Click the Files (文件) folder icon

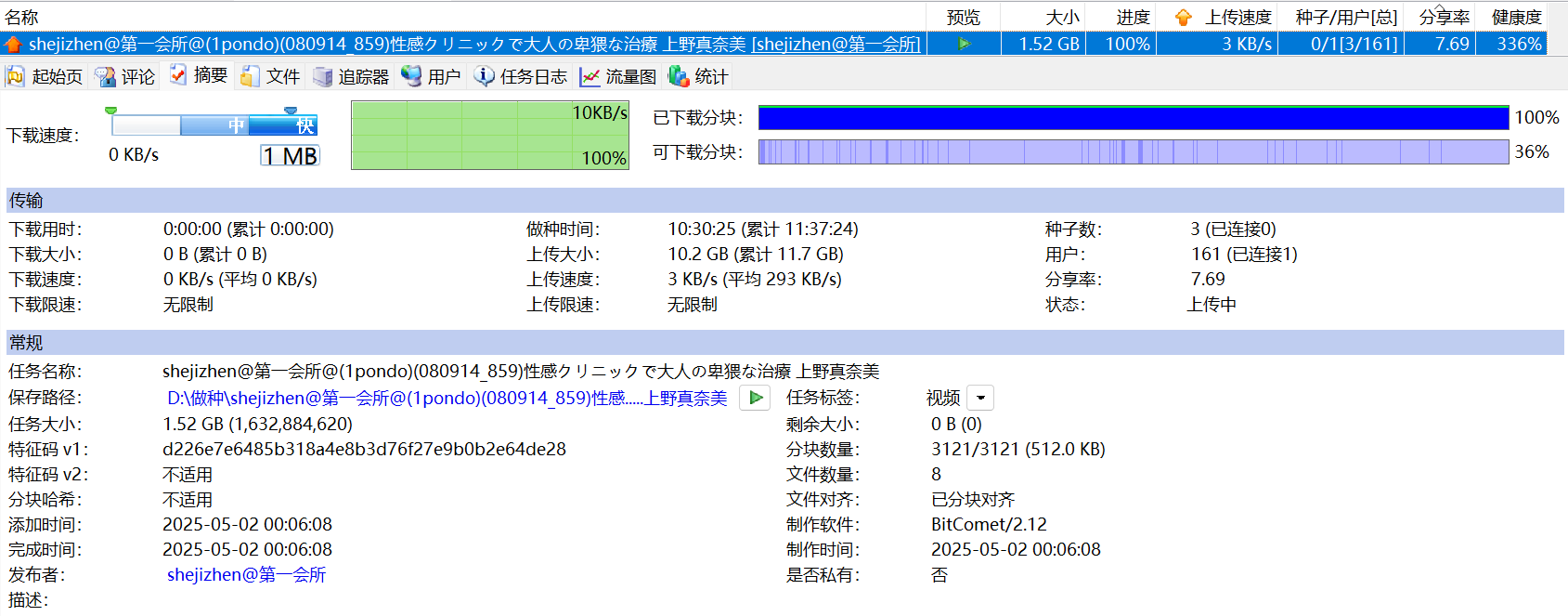tap(250, 76)
